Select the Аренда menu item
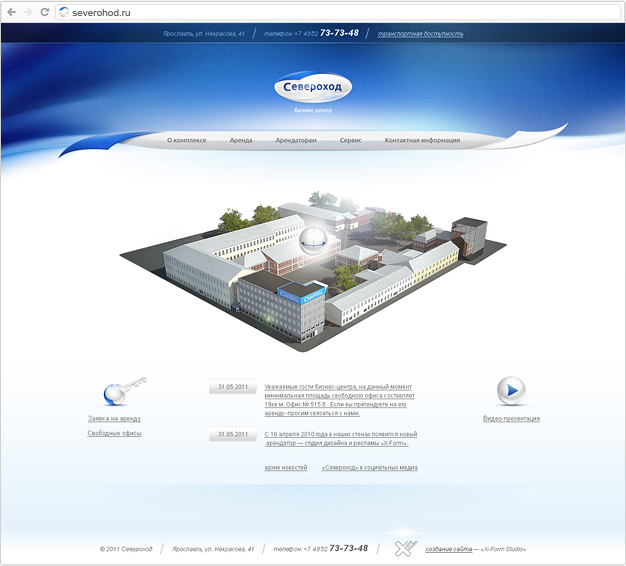 tap(241, 141)
